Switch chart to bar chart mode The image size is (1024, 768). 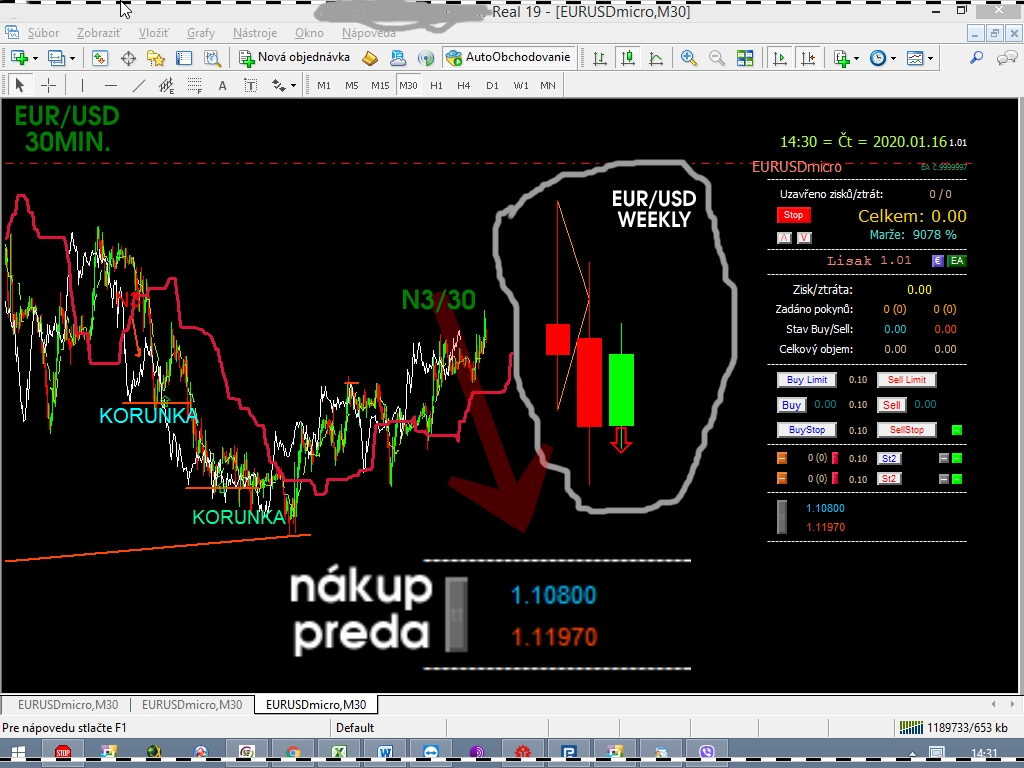click(x=599, y=58)
